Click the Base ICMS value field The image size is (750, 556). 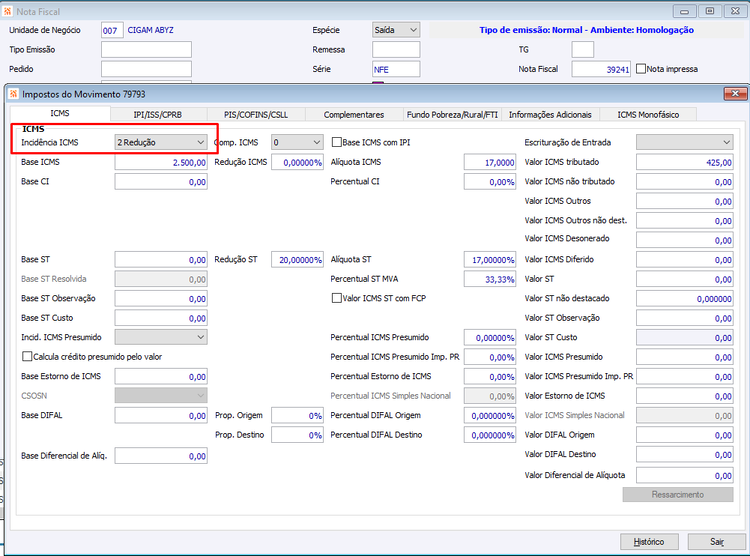161,162
